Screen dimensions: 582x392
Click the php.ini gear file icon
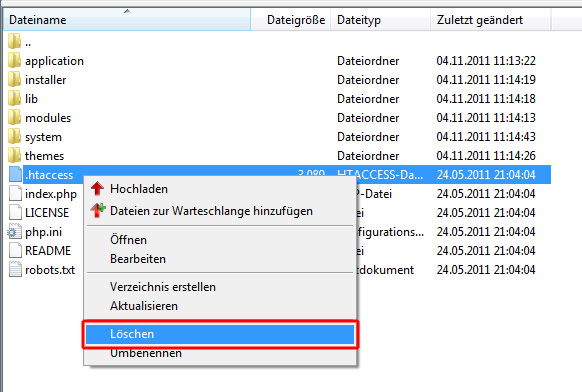14,232
